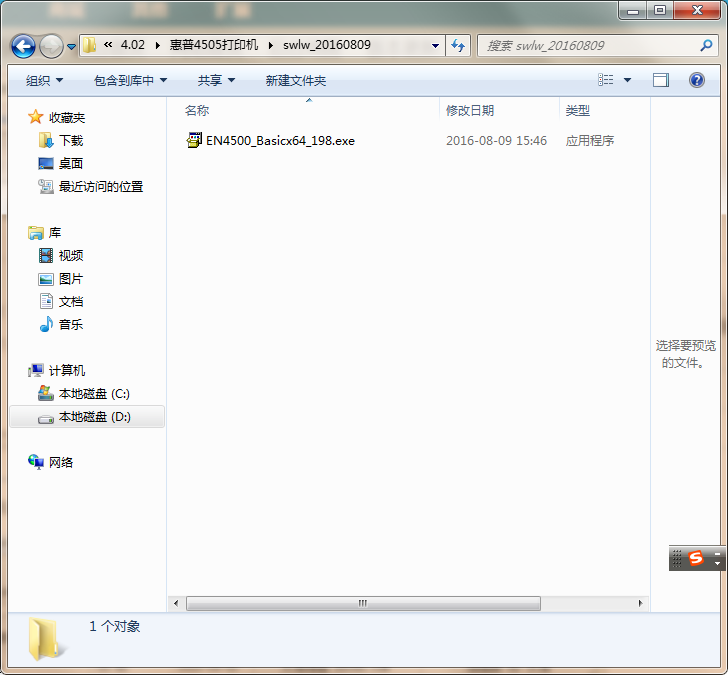The image size is (728, 675).
Task: Click the magnifier search icon
Action: tap(706, 45)
